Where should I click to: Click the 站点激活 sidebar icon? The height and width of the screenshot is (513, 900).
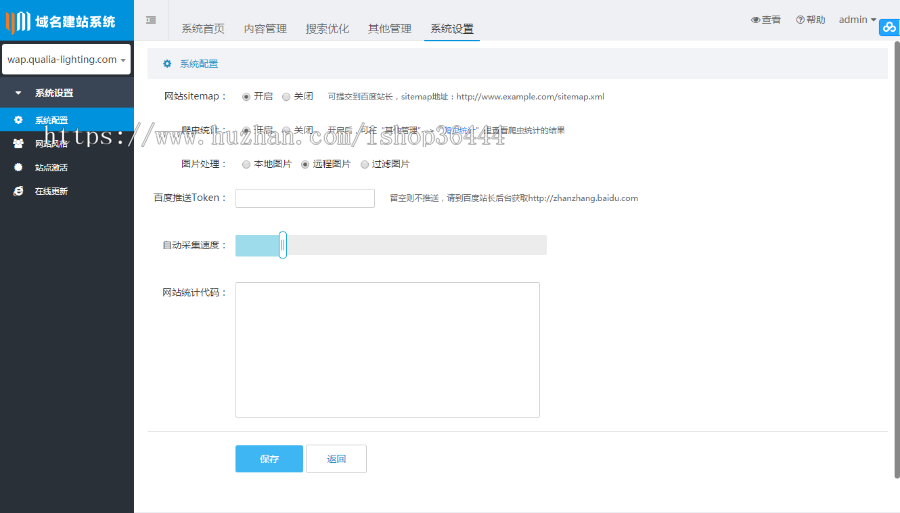(18, 167)
